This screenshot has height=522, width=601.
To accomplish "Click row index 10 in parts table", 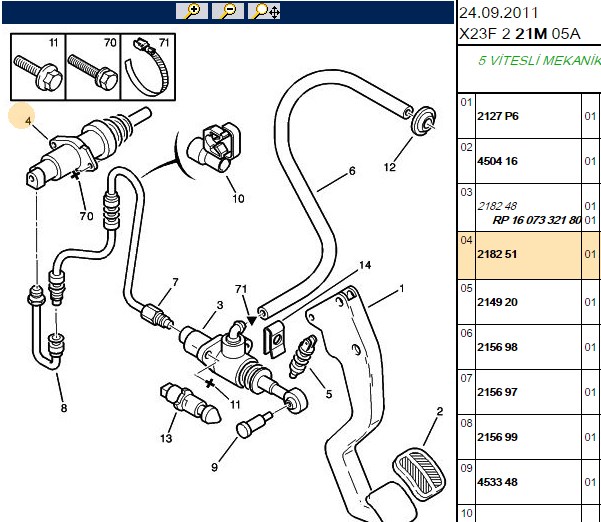I will [466, 513].
